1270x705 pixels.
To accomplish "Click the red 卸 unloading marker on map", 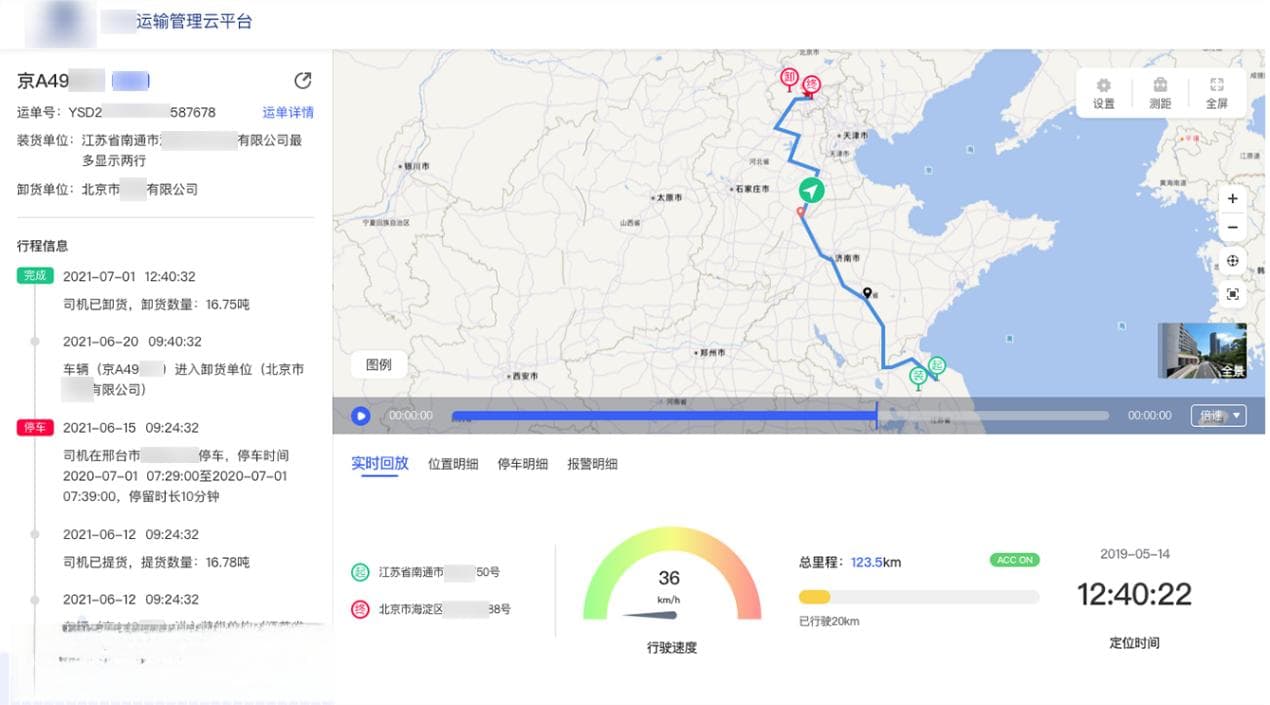I will pos(790,78).
